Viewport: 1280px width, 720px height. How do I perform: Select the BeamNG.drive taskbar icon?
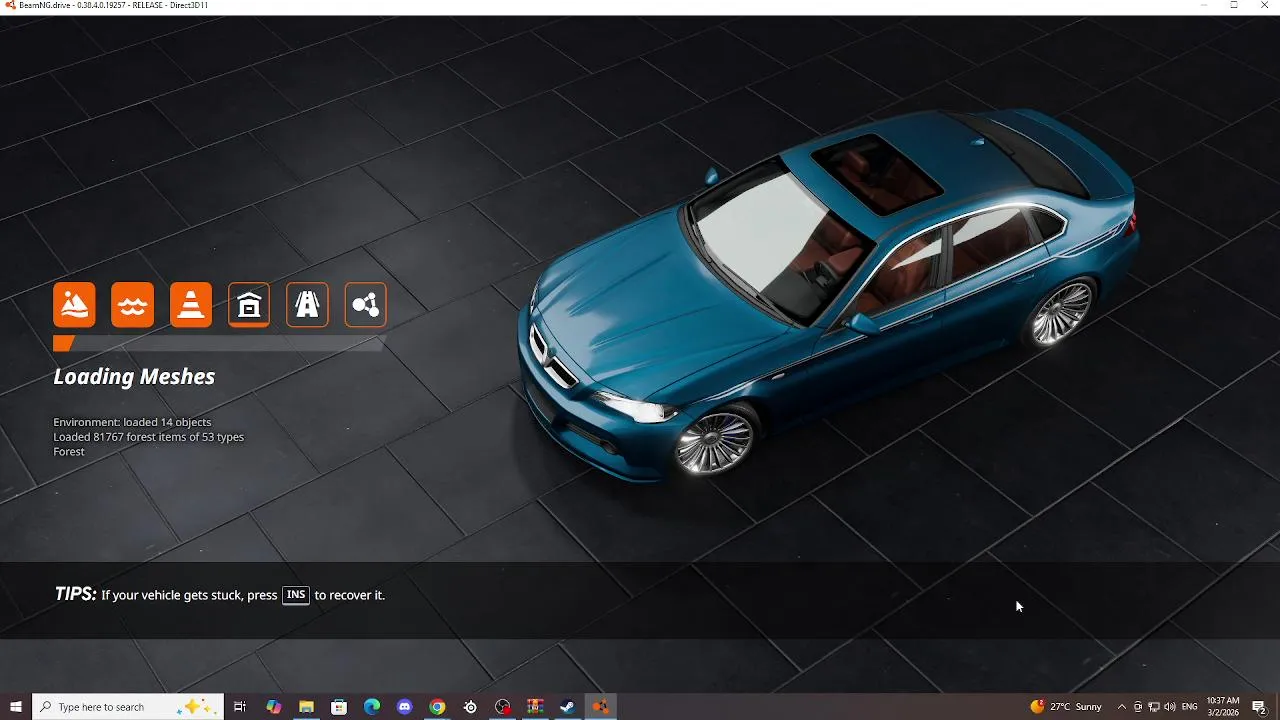coord(600,707)
